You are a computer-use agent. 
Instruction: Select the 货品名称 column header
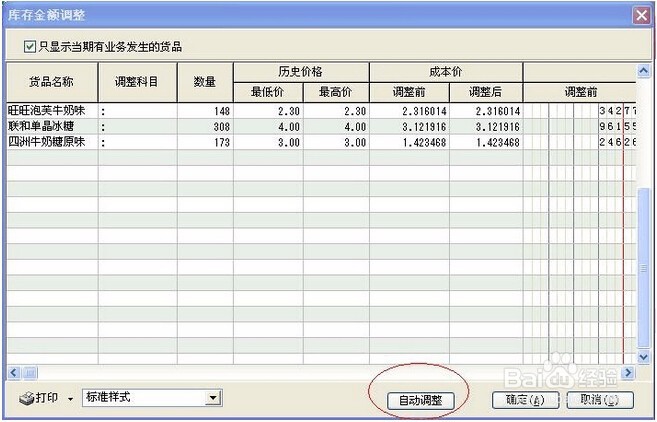point(52,82)
